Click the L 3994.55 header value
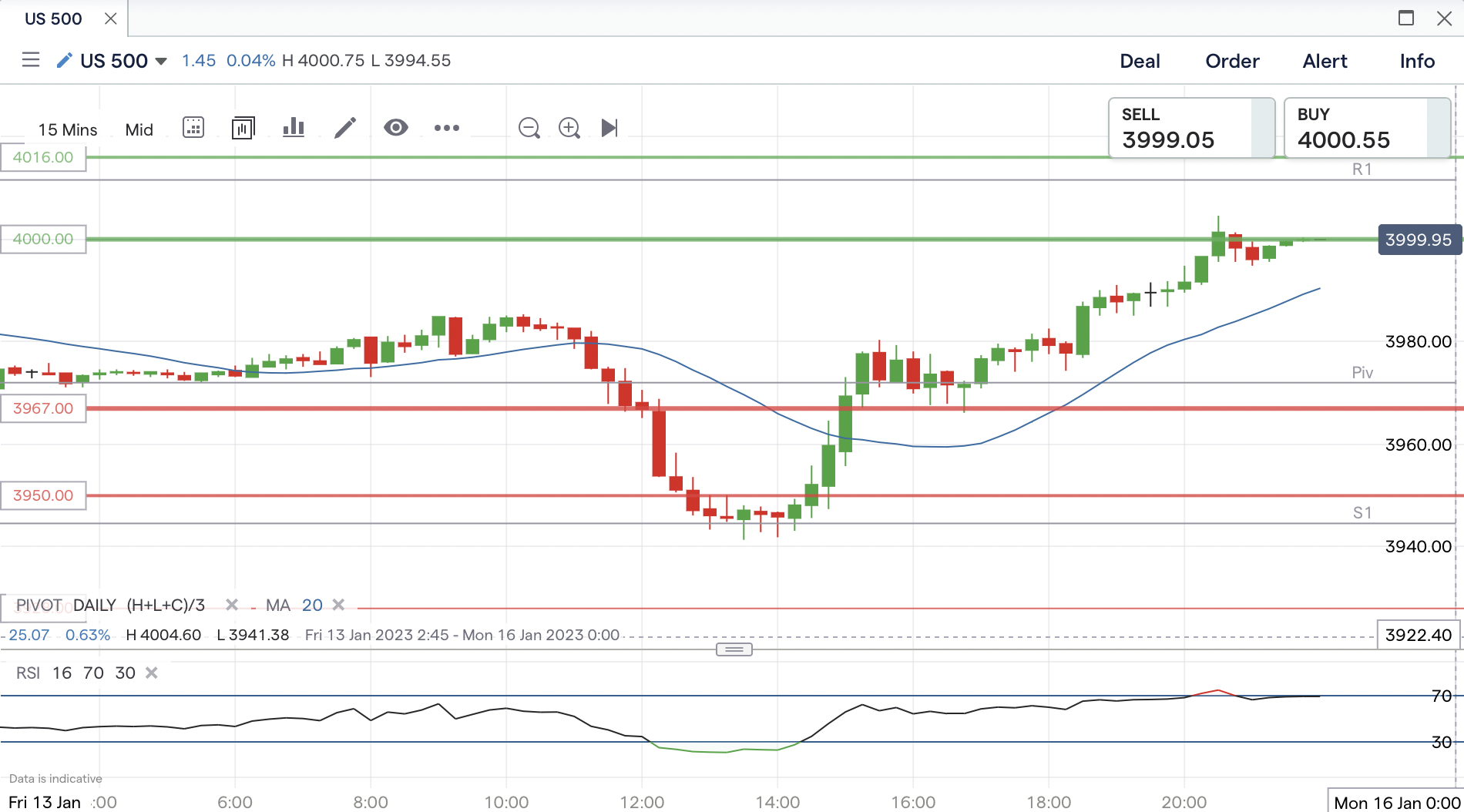1464x812 pixels. click(411, 61)
